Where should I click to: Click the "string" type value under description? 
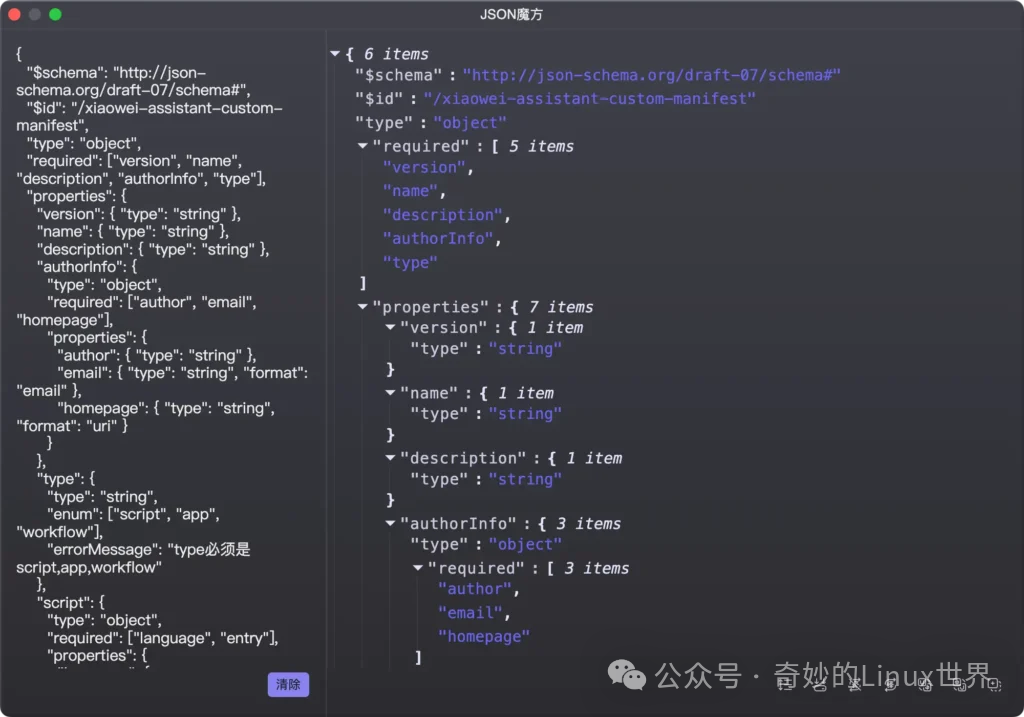(x=525, y=479)
